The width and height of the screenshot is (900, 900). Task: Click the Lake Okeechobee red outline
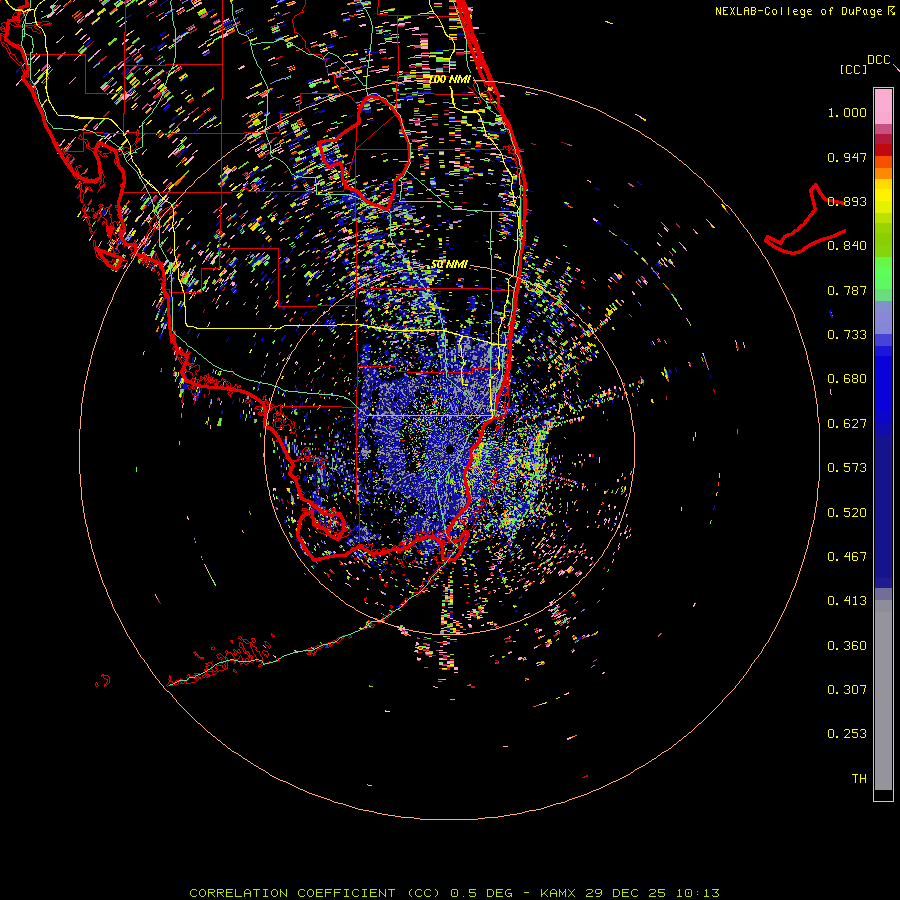pyautogui.click(x=365, y=153)
